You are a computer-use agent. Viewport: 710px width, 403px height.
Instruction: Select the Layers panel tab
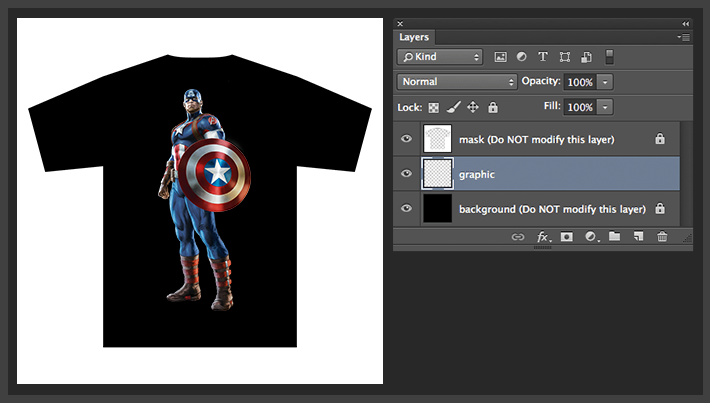(x=414, y=37)
